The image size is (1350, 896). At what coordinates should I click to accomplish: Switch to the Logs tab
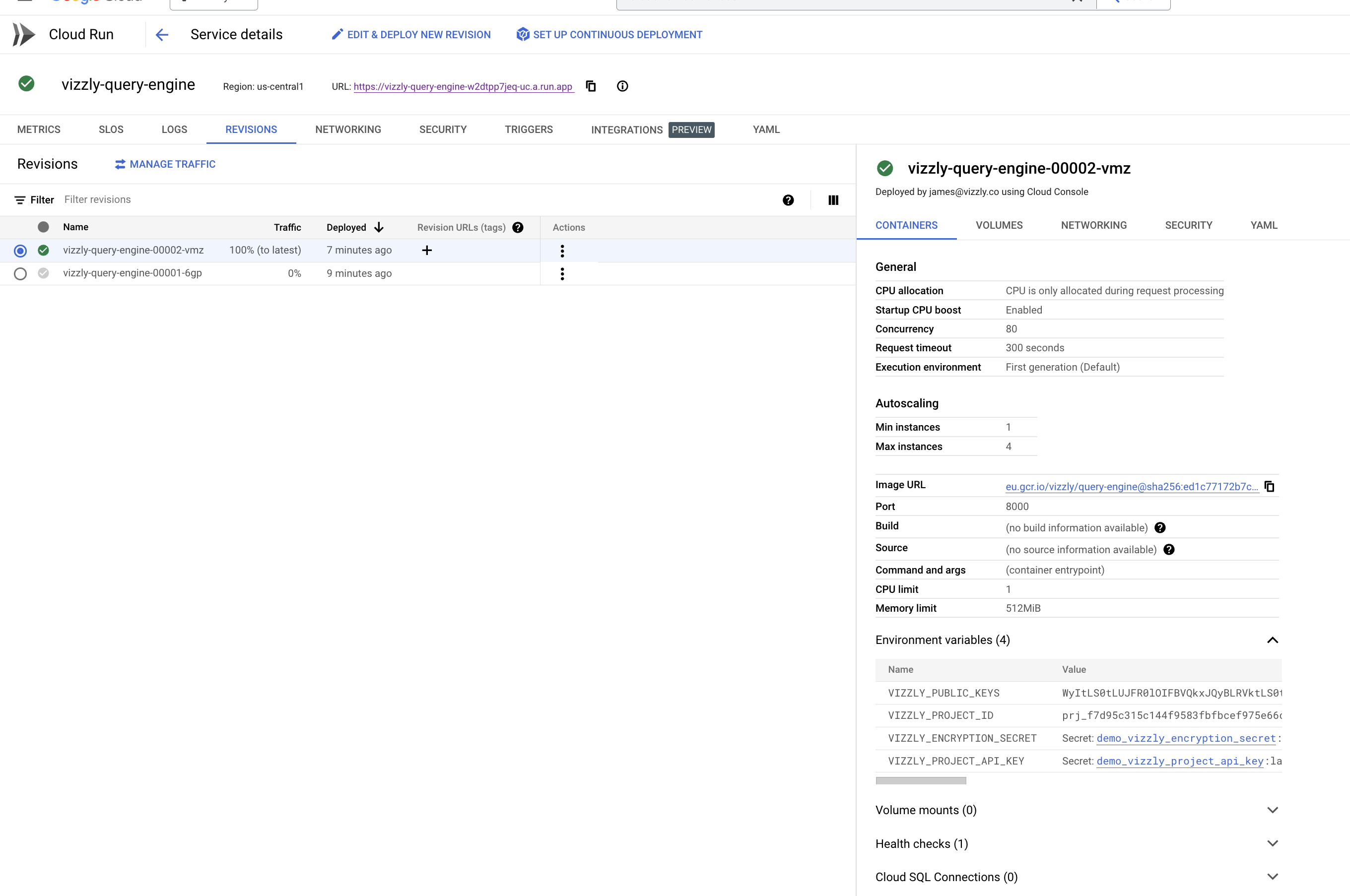(x=174, y=129)
